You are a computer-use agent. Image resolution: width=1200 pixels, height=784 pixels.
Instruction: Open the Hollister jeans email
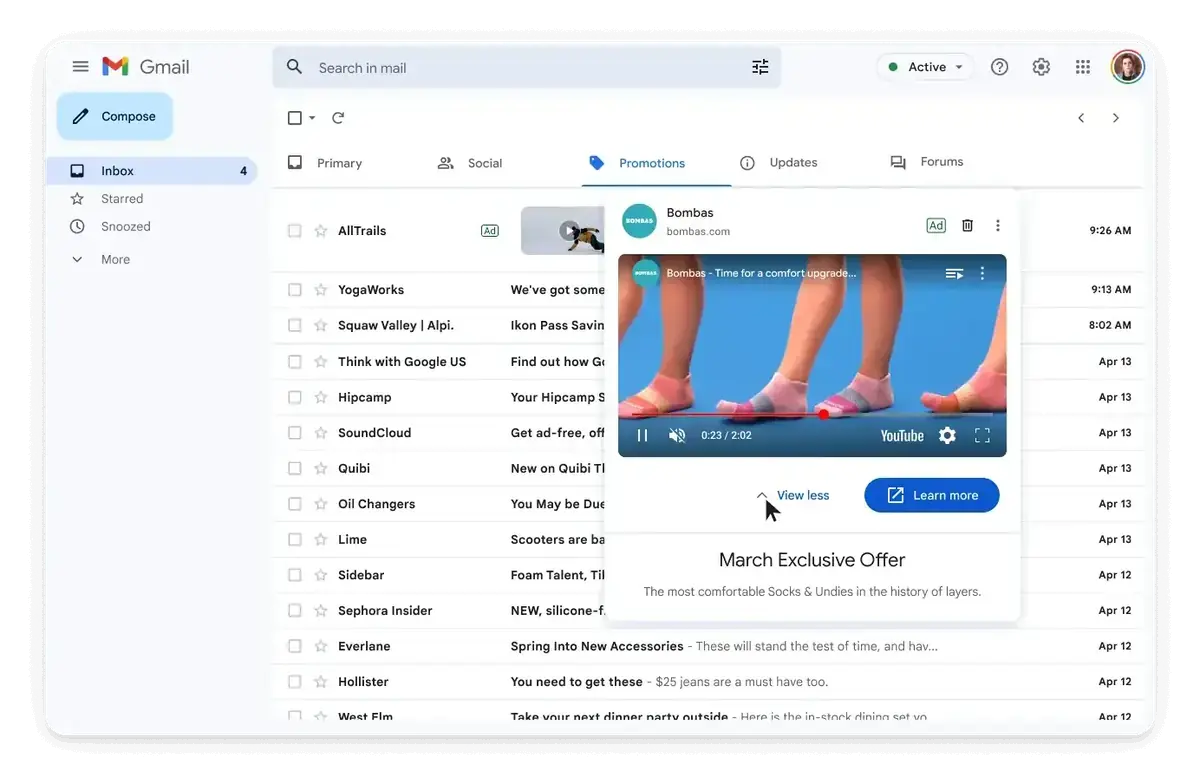click(708, 682)
